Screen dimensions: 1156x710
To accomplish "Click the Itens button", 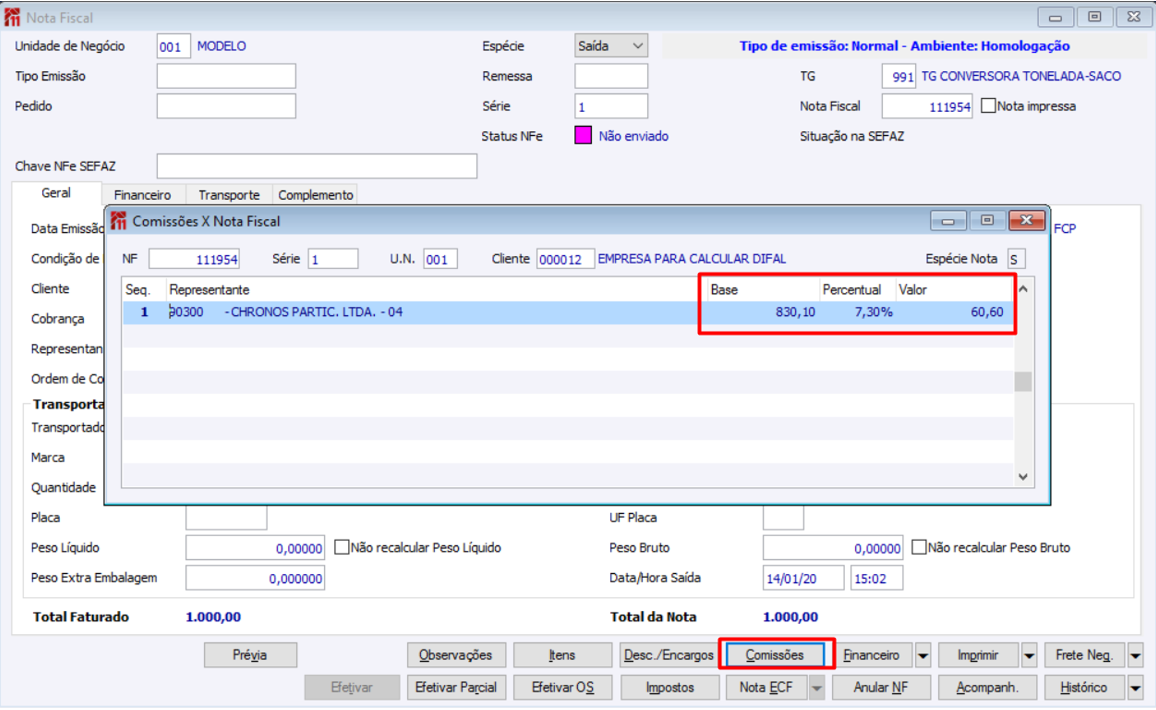I will coord(563,655).
